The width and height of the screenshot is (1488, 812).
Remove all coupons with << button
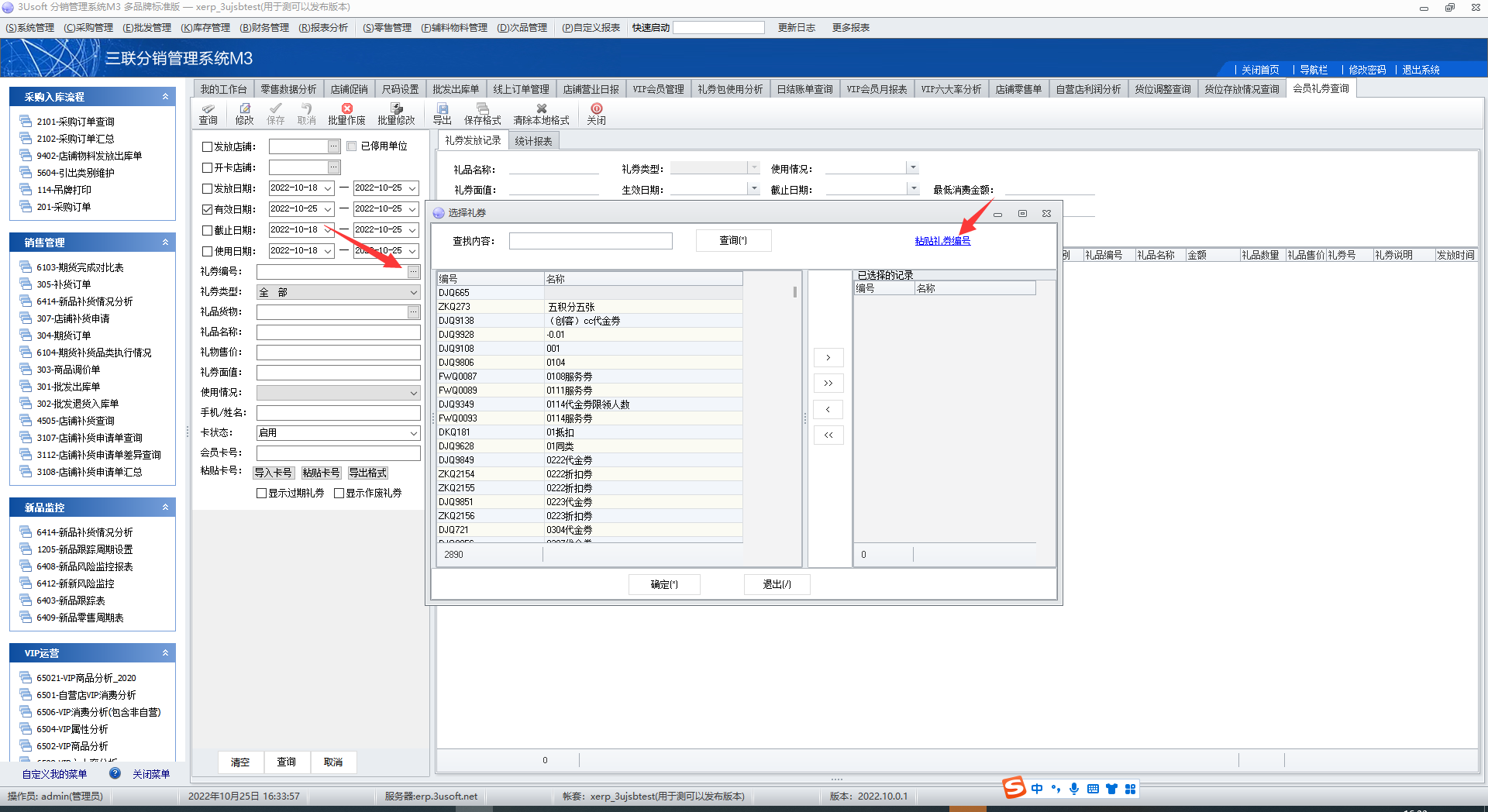(x=828, y=435)
